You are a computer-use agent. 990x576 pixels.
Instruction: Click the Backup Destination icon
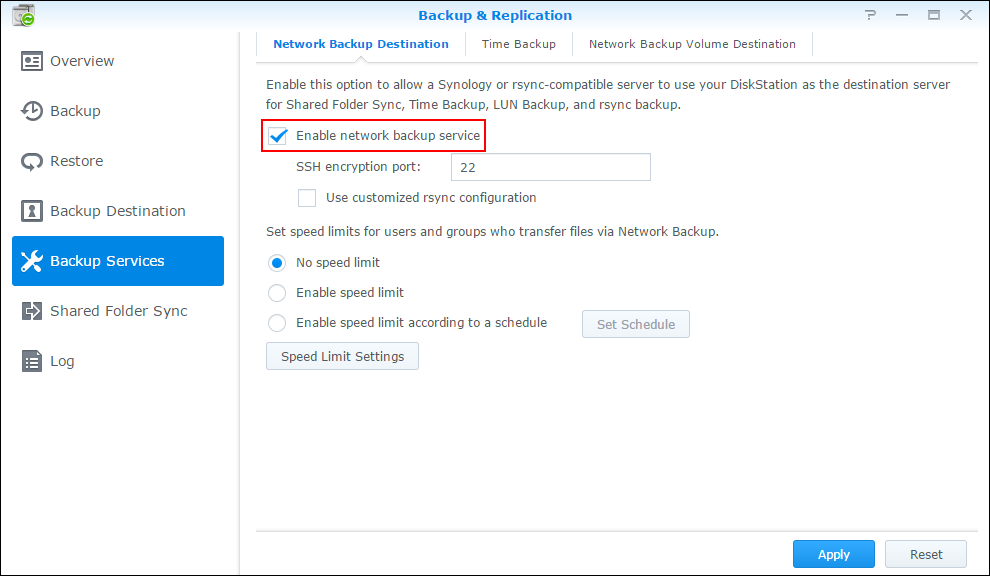point(32,211)
